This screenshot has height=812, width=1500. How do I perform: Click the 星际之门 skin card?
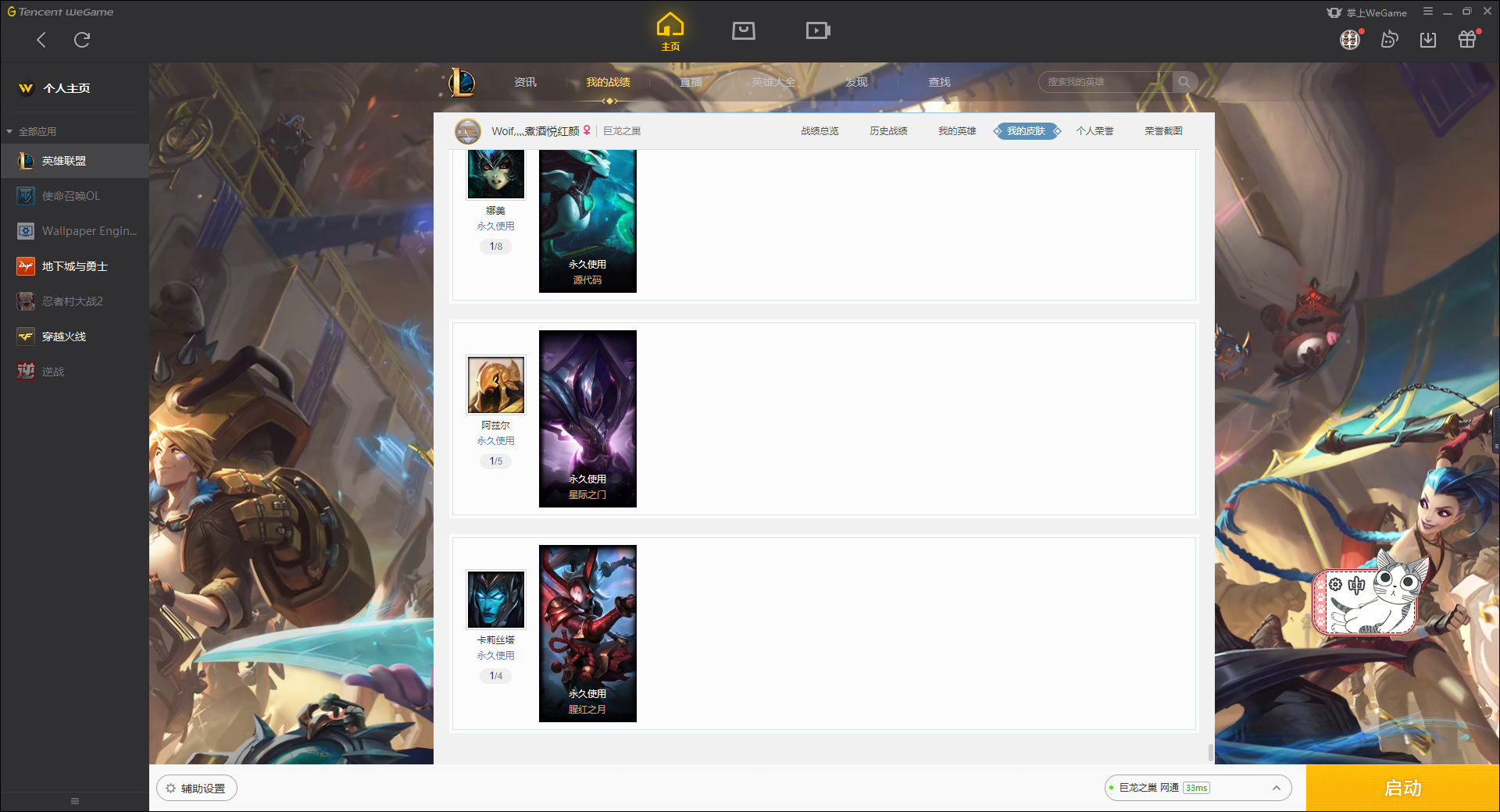pos(587,418)
